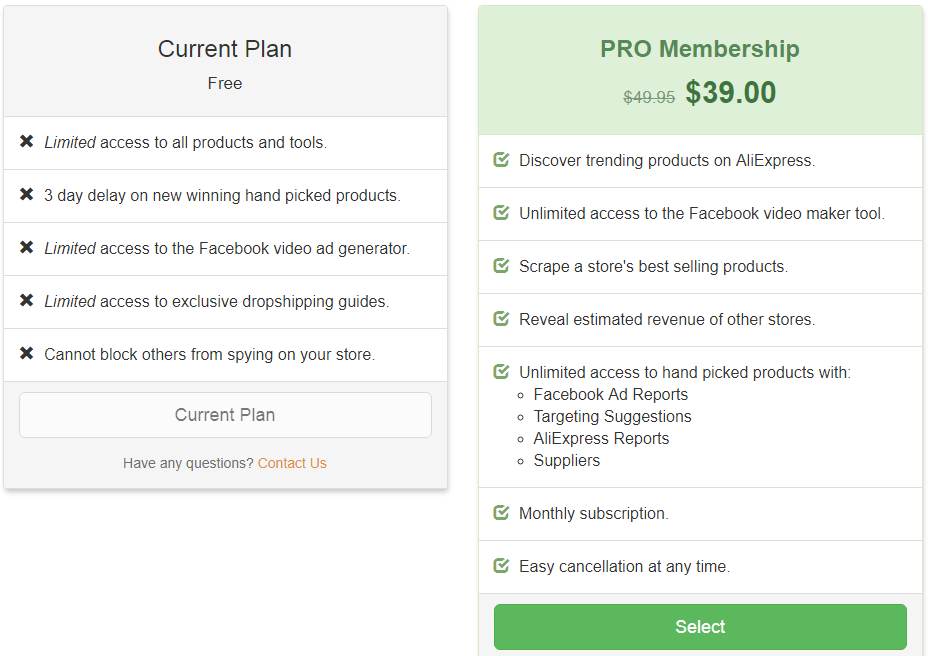928x656 pixels.
Task: Click the crossed-out $49.95 price
Action: pos(649,97)
